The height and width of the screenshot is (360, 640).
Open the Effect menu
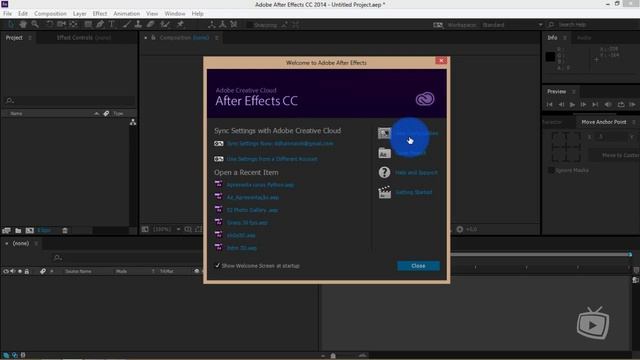coord(100,13)
